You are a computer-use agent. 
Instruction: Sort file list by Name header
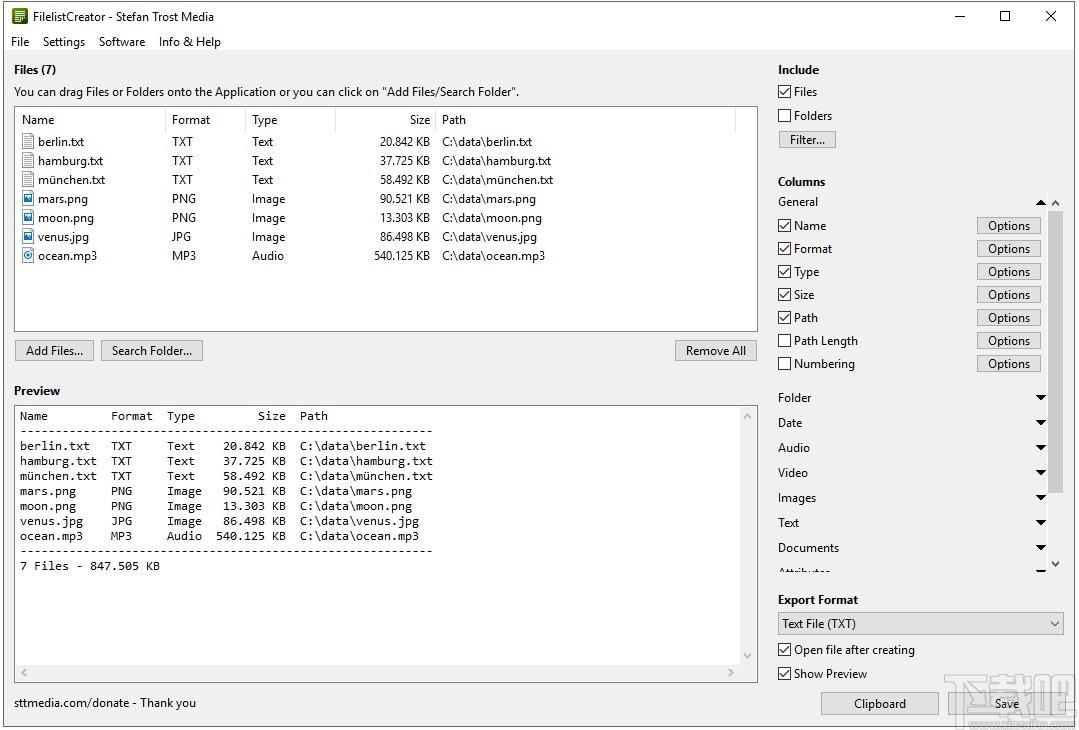(90, 120)
